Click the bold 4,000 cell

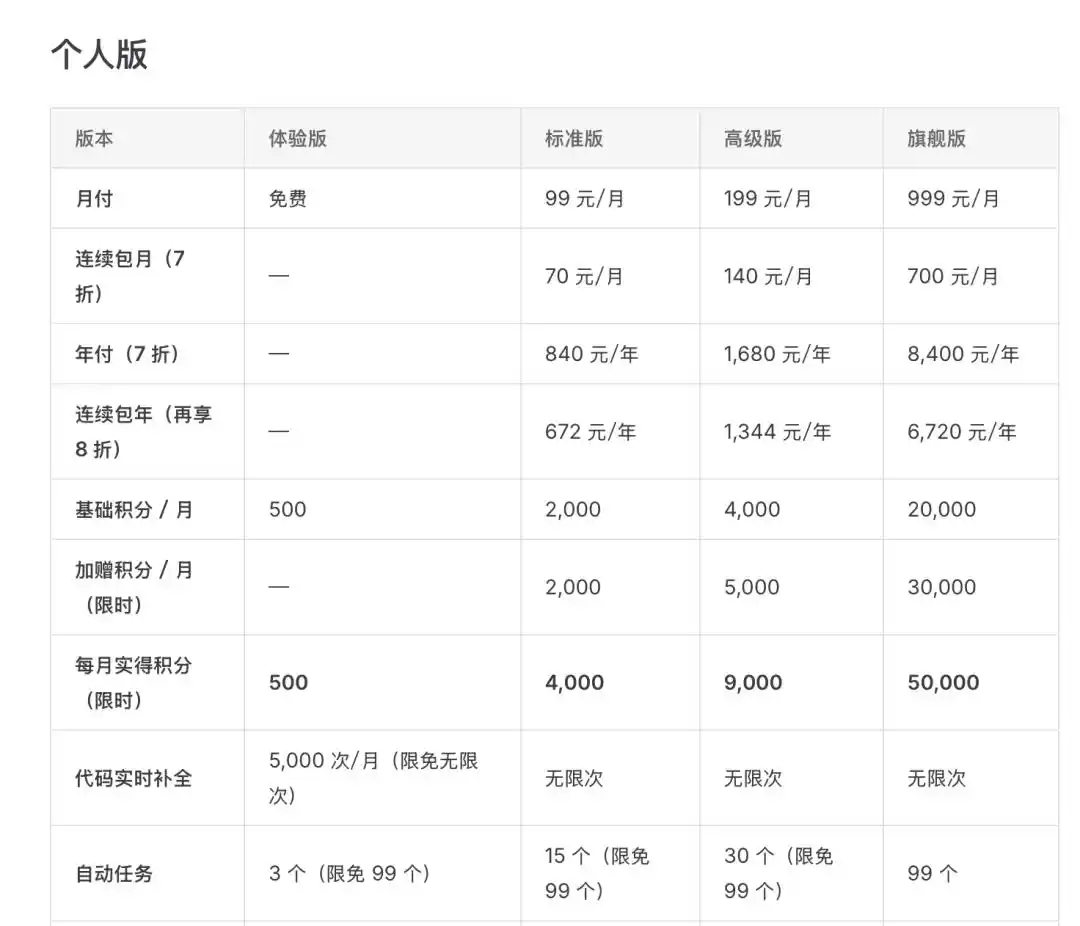click(574, 683)
